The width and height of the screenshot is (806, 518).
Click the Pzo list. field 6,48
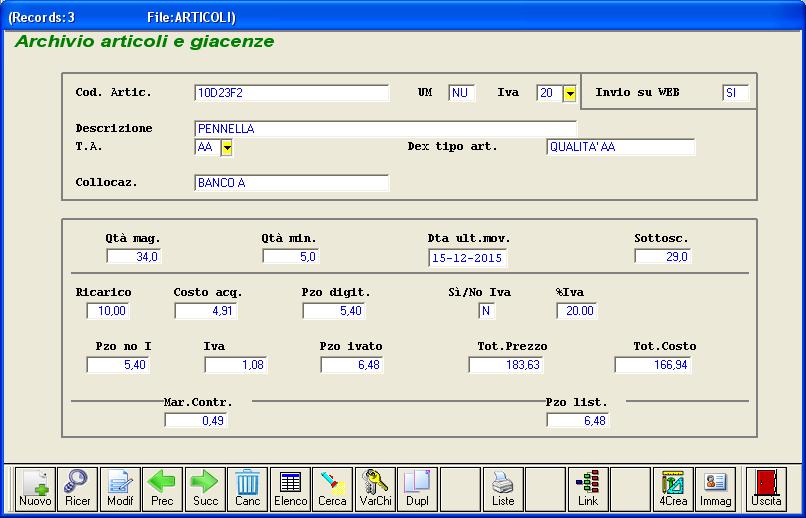coord(578,420)
